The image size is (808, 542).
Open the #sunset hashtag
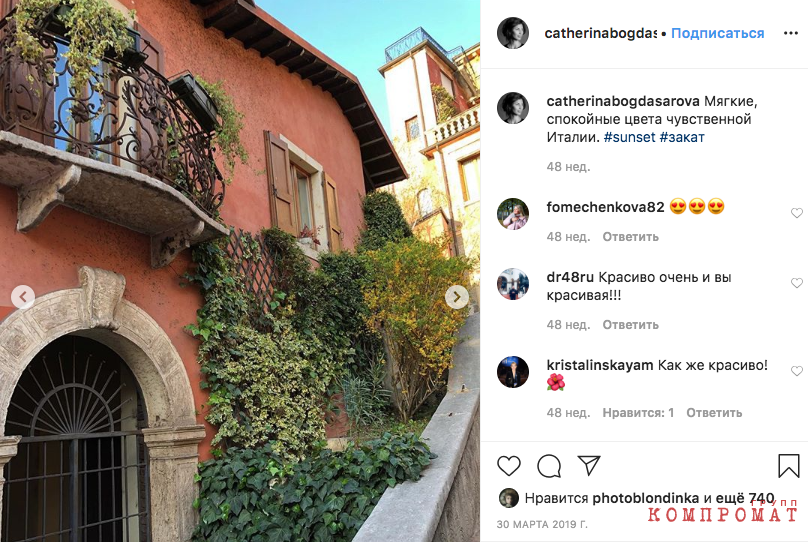point(629,138)
